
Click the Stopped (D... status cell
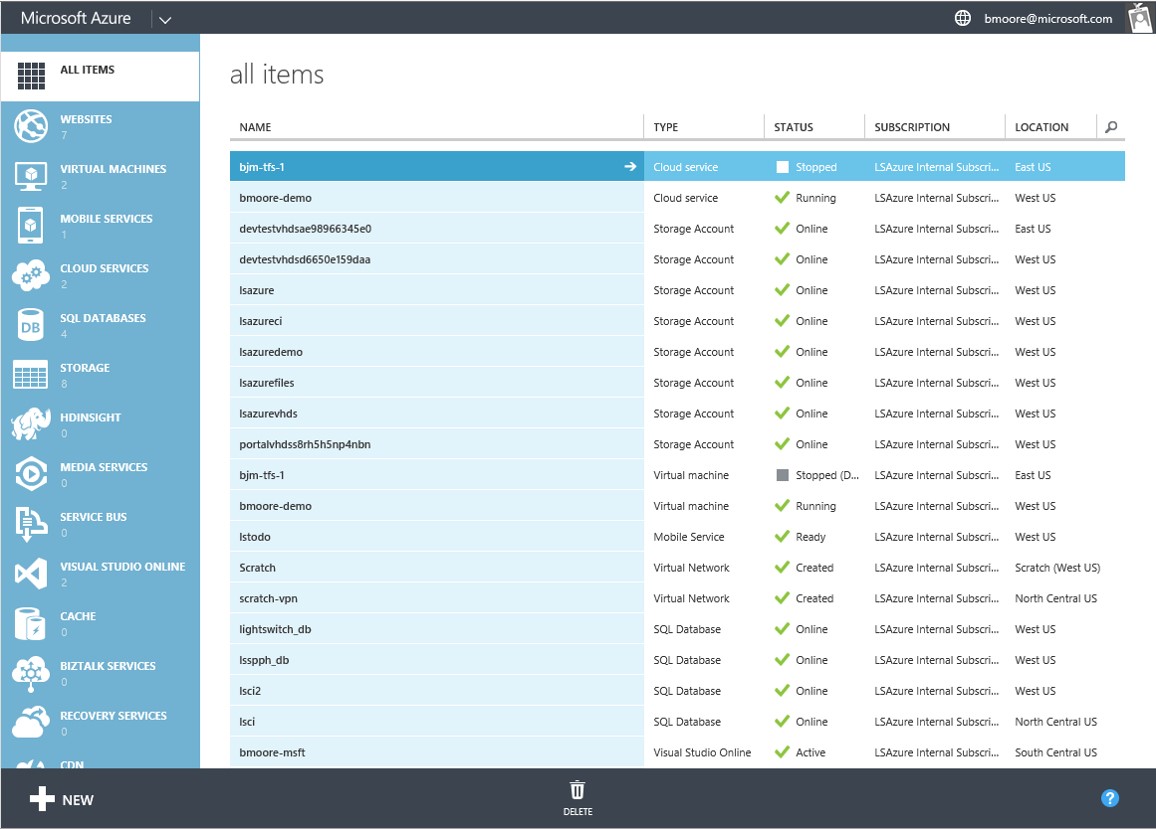(x=817, y=475)
